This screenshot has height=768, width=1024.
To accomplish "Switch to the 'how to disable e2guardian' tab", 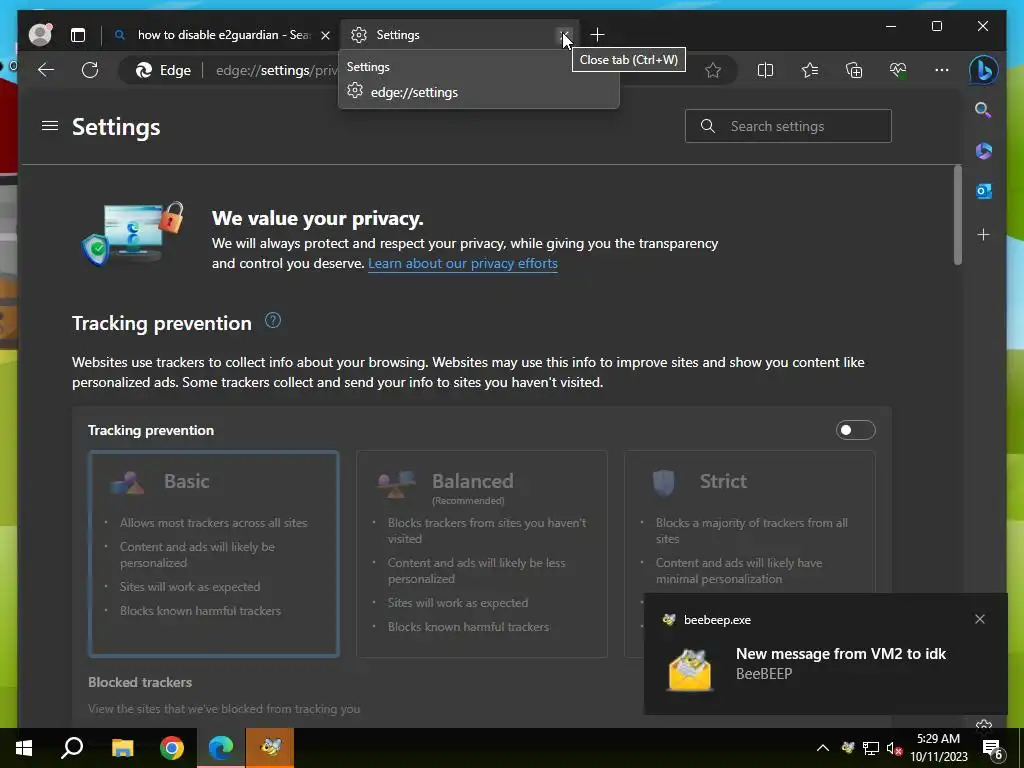I will coord(224,35).
